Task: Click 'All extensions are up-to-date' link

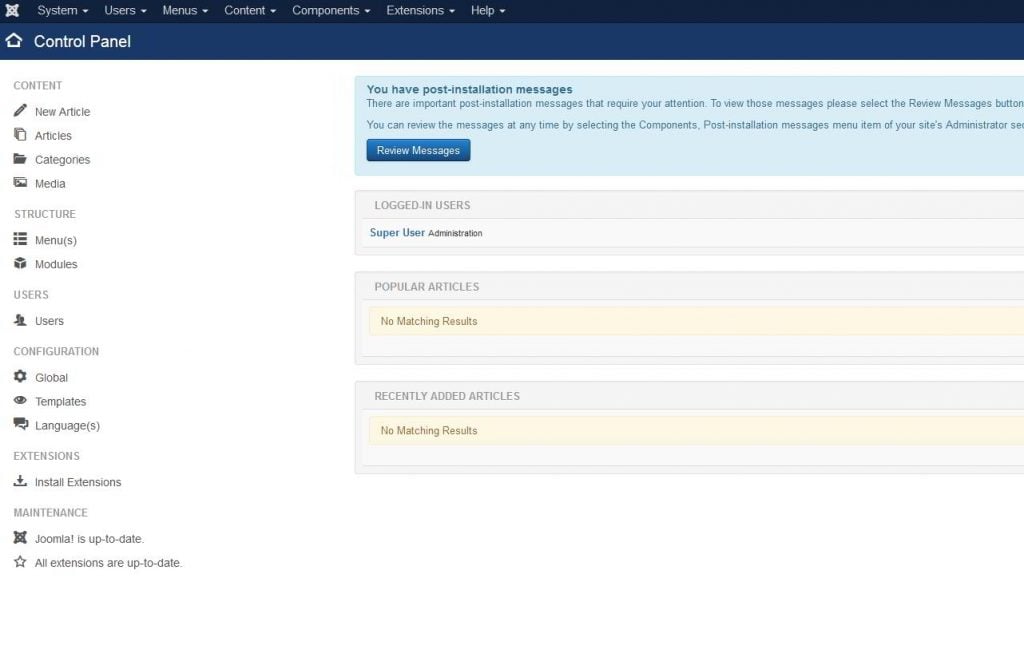Action: (108, 563)
